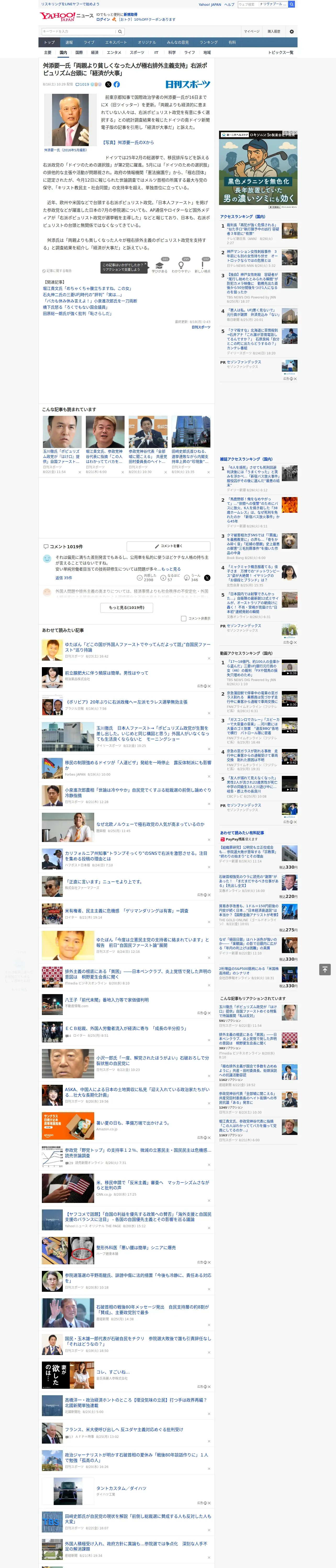This screenshot has width=336, height=1568.
Task: Click 記事に関する報告 report icon link
Action: coord(57,271)
